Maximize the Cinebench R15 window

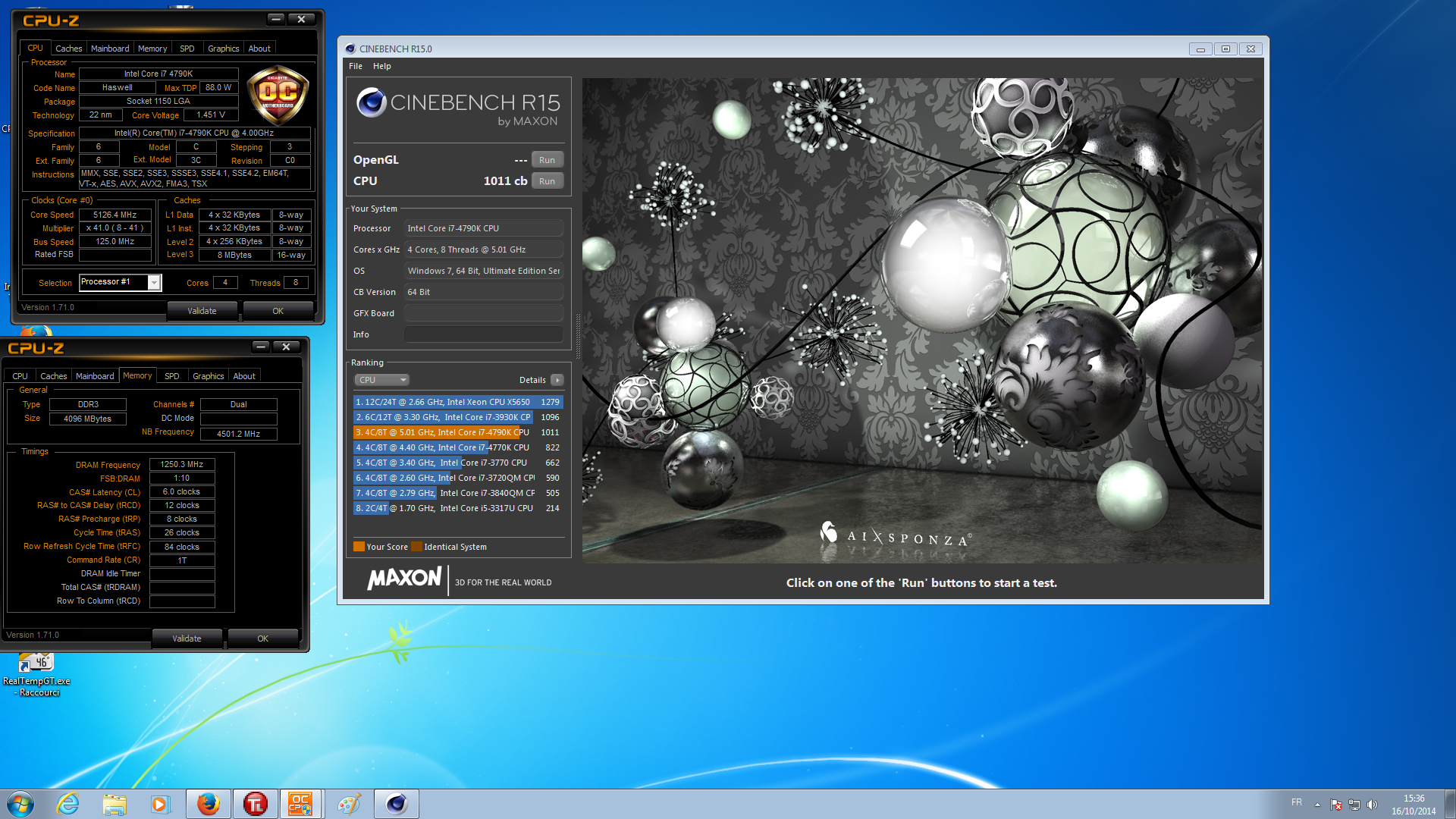(x=1225, y=49)
